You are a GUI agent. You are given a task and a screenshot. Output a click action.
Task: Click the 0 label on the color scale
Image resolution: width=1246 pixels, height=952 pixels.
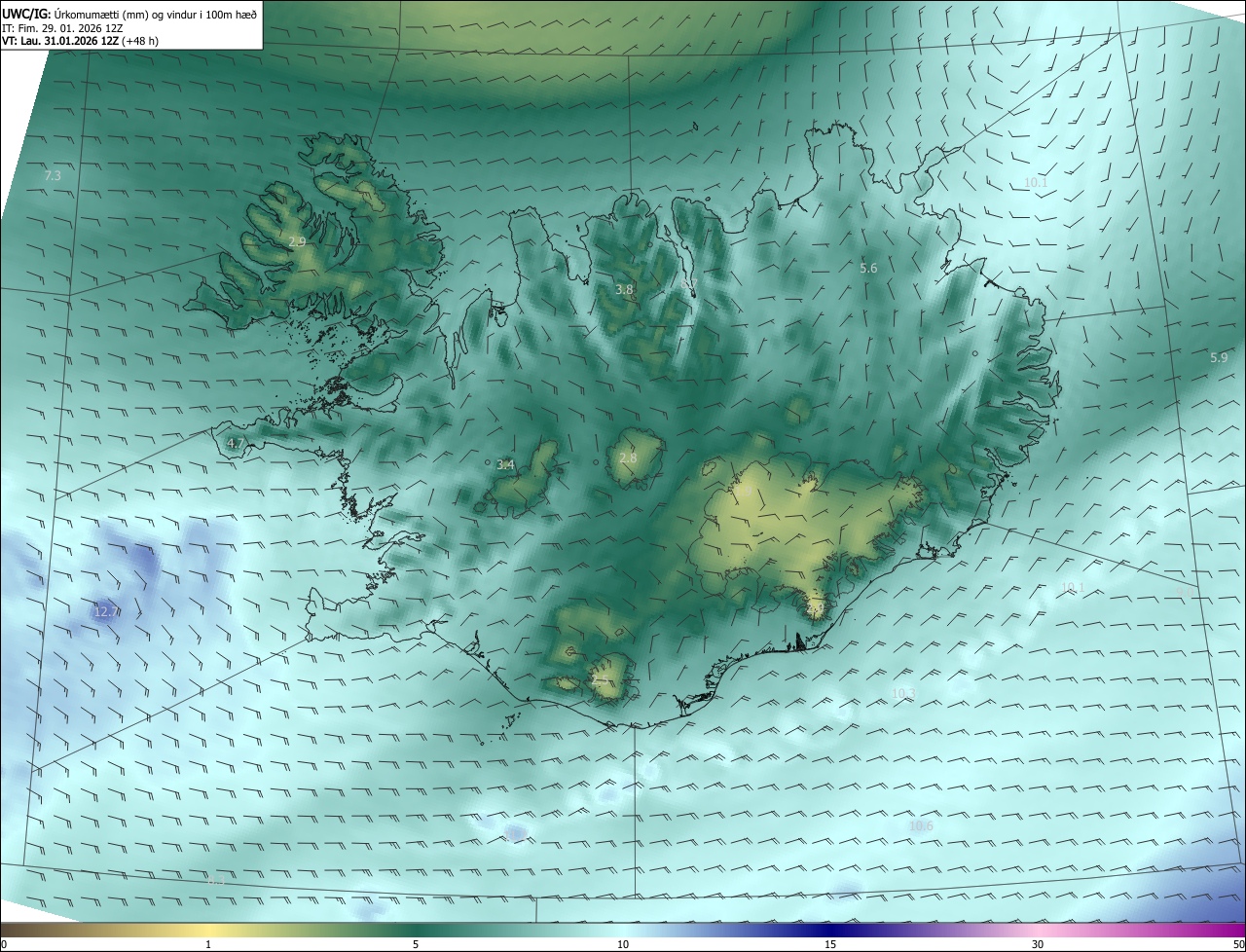click(x=4, y=944)
